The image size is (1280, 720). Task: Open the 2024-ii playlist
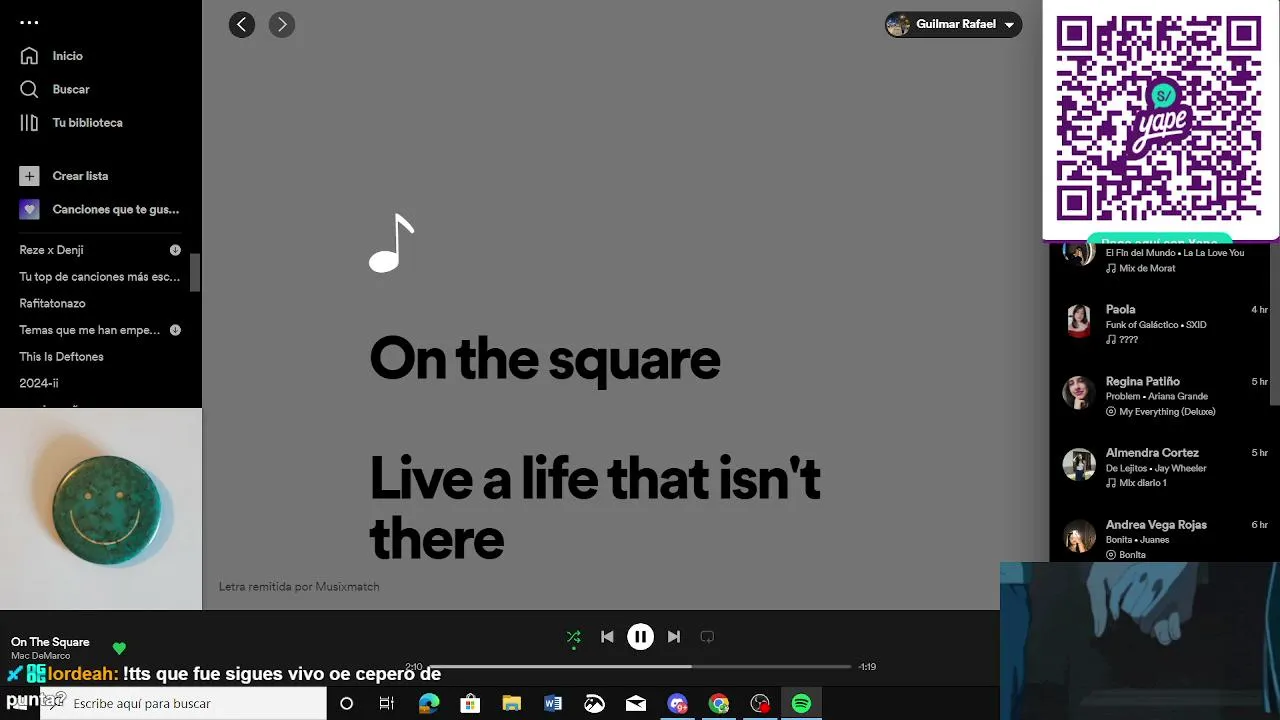39,383
